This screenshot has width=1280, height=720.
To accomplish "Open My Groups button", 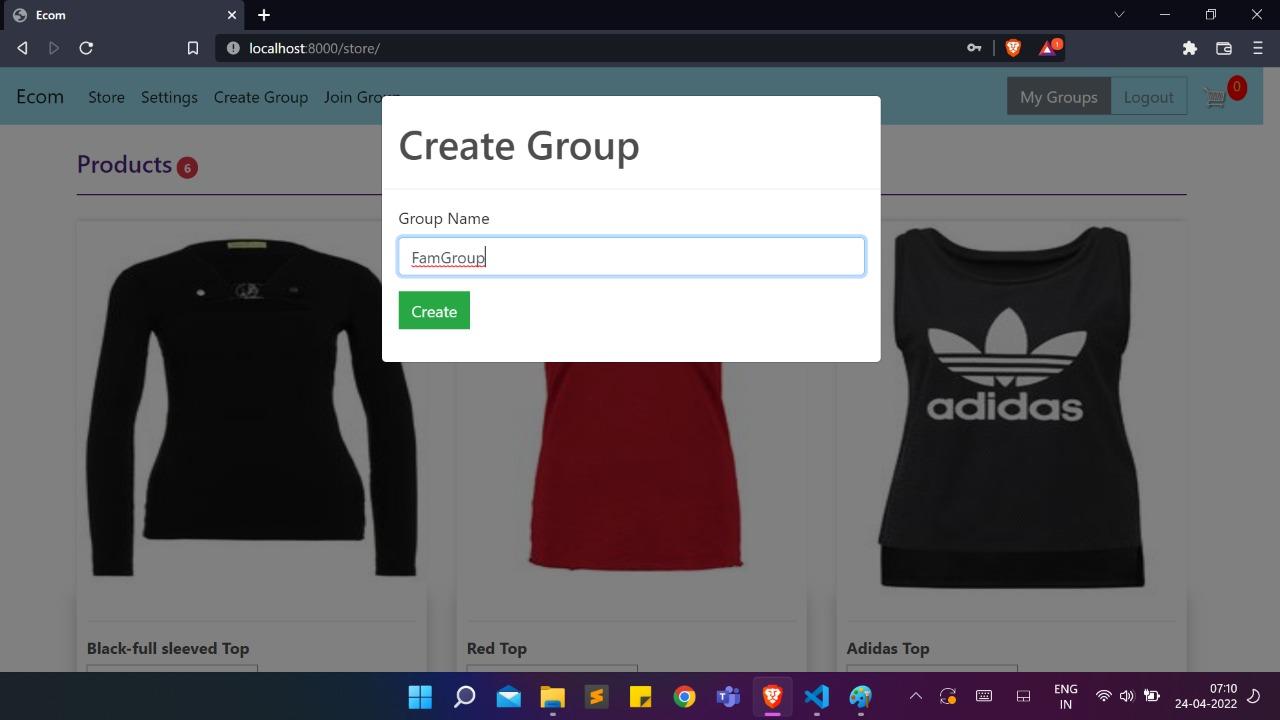I will pos(1059,97).
